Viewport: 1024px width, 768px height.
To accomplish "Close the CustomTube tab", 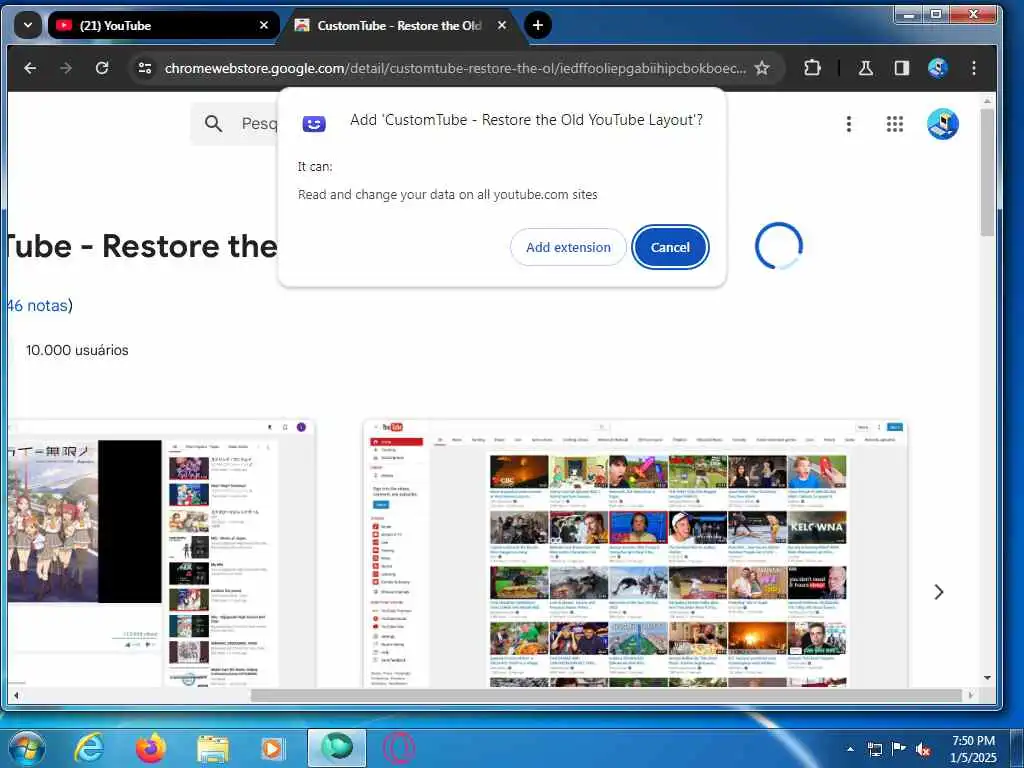I will coord(502,25).
